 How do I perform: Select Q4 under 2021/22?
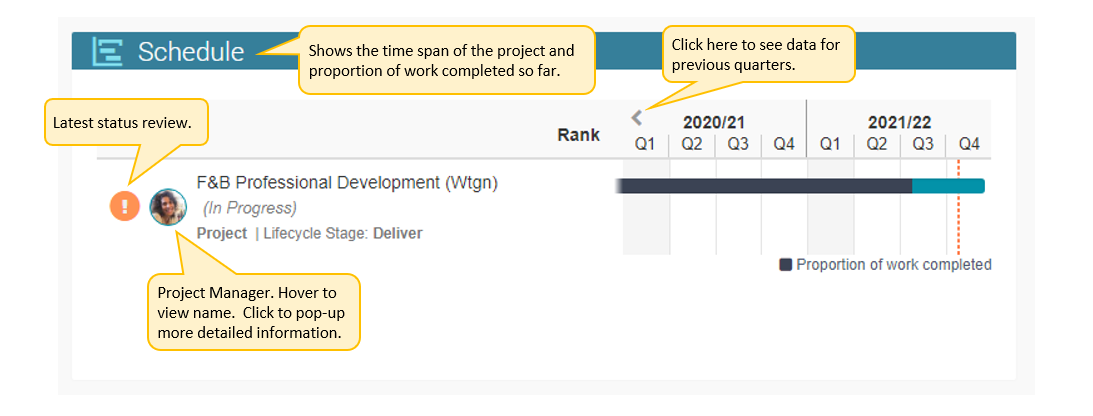coord(969,144)
